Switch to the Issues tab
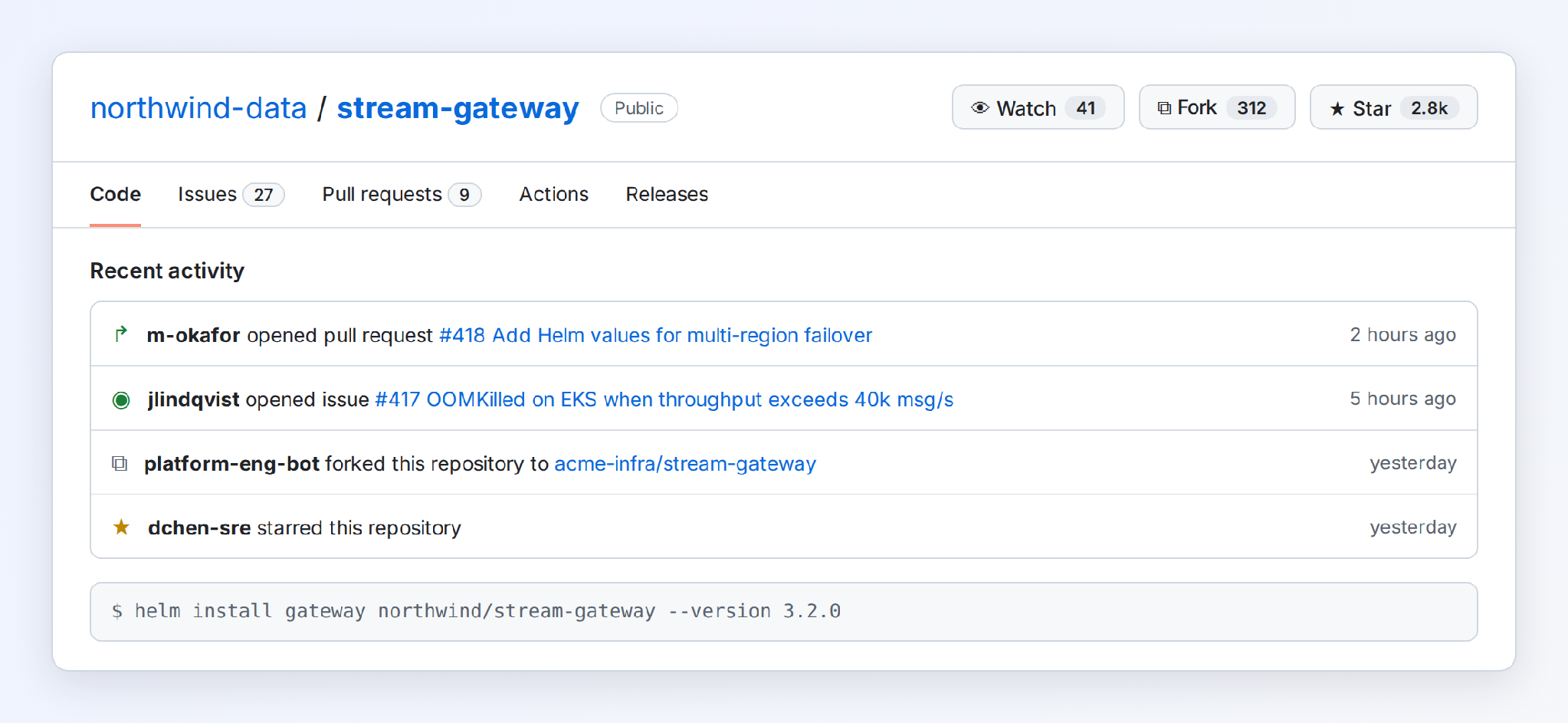The image size is (1568, 723). 231,194
